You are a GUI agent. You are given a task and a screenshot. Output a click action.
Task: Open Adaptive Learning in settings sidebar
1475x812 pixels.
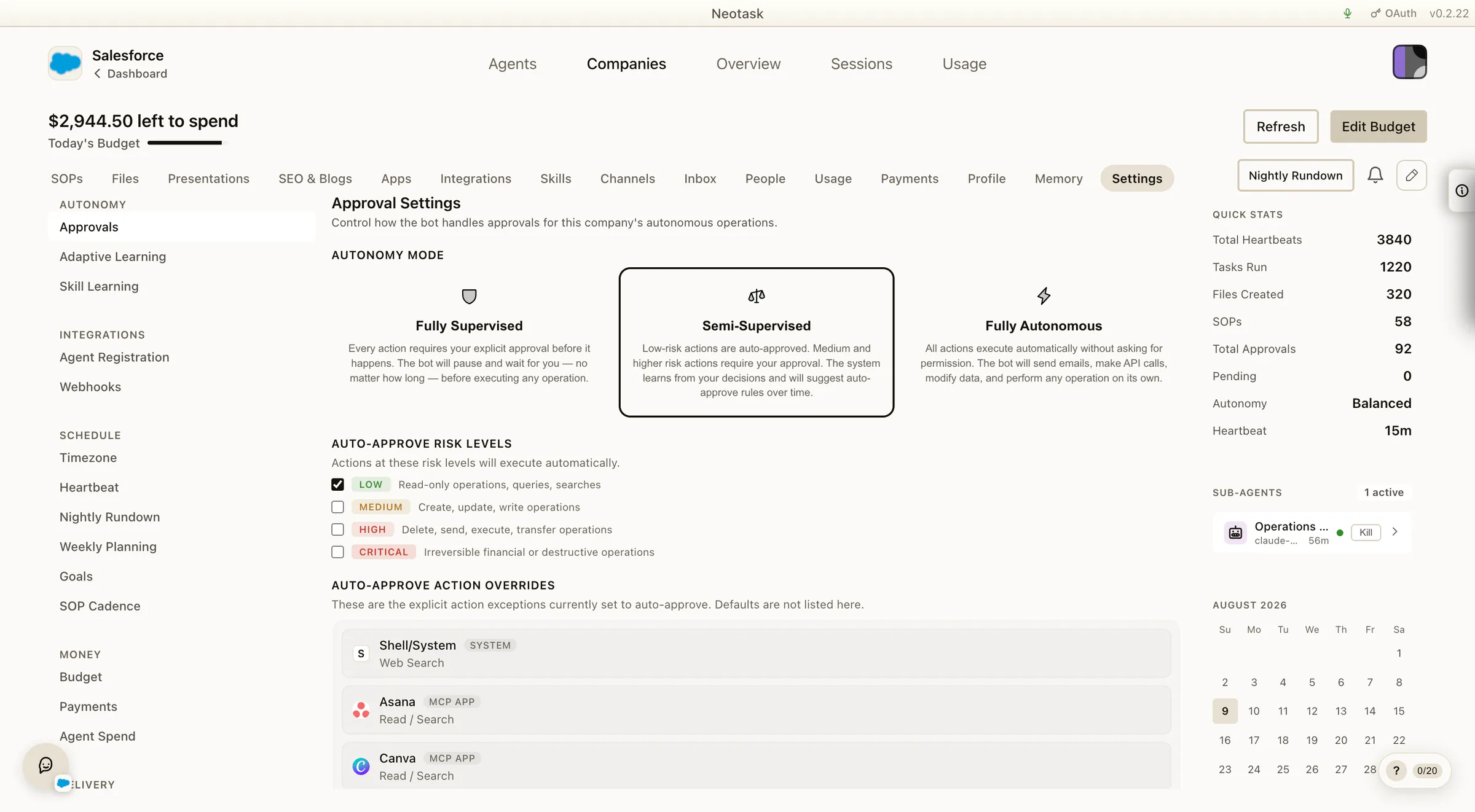click(x=112, y=257)
